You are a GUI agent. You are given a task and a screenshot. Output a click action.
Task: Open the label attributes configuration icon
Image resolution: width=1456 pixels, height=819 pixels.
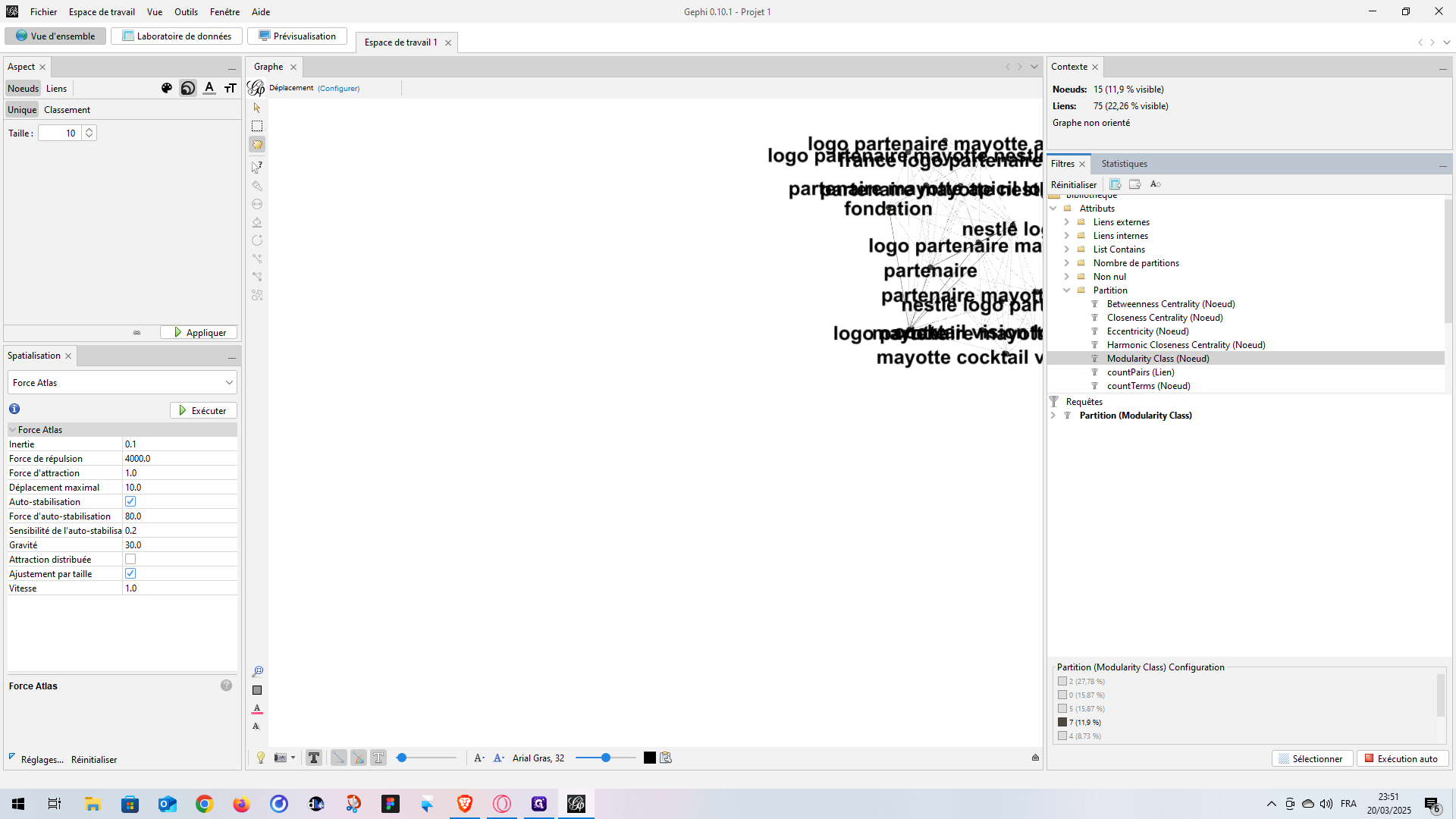pyautogui.click(x=666, y=758)
